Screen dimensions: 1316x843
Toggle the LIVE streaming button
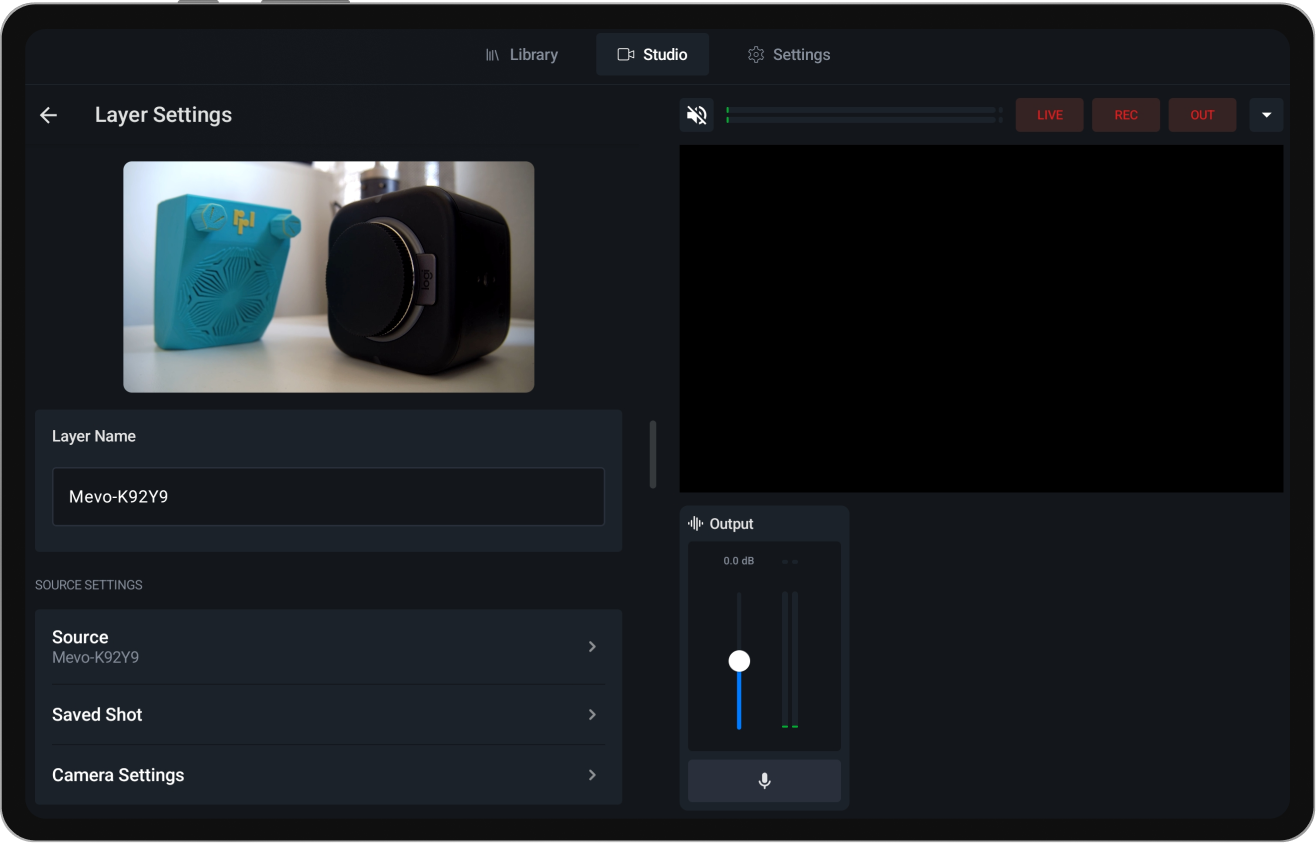pos(1049,114)
